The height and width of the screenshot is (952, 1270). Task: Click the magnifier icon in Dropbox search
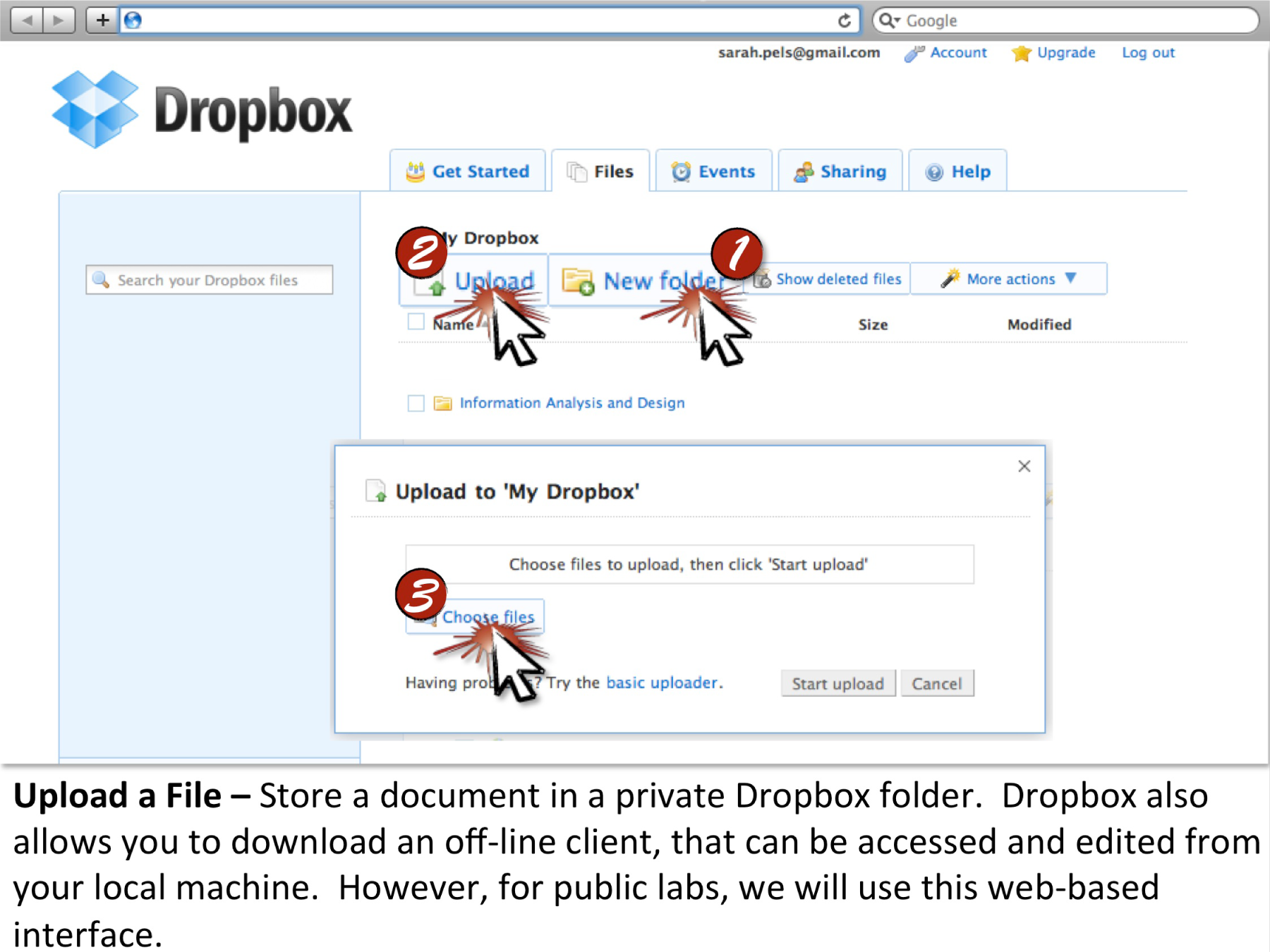tap(101, 280)
